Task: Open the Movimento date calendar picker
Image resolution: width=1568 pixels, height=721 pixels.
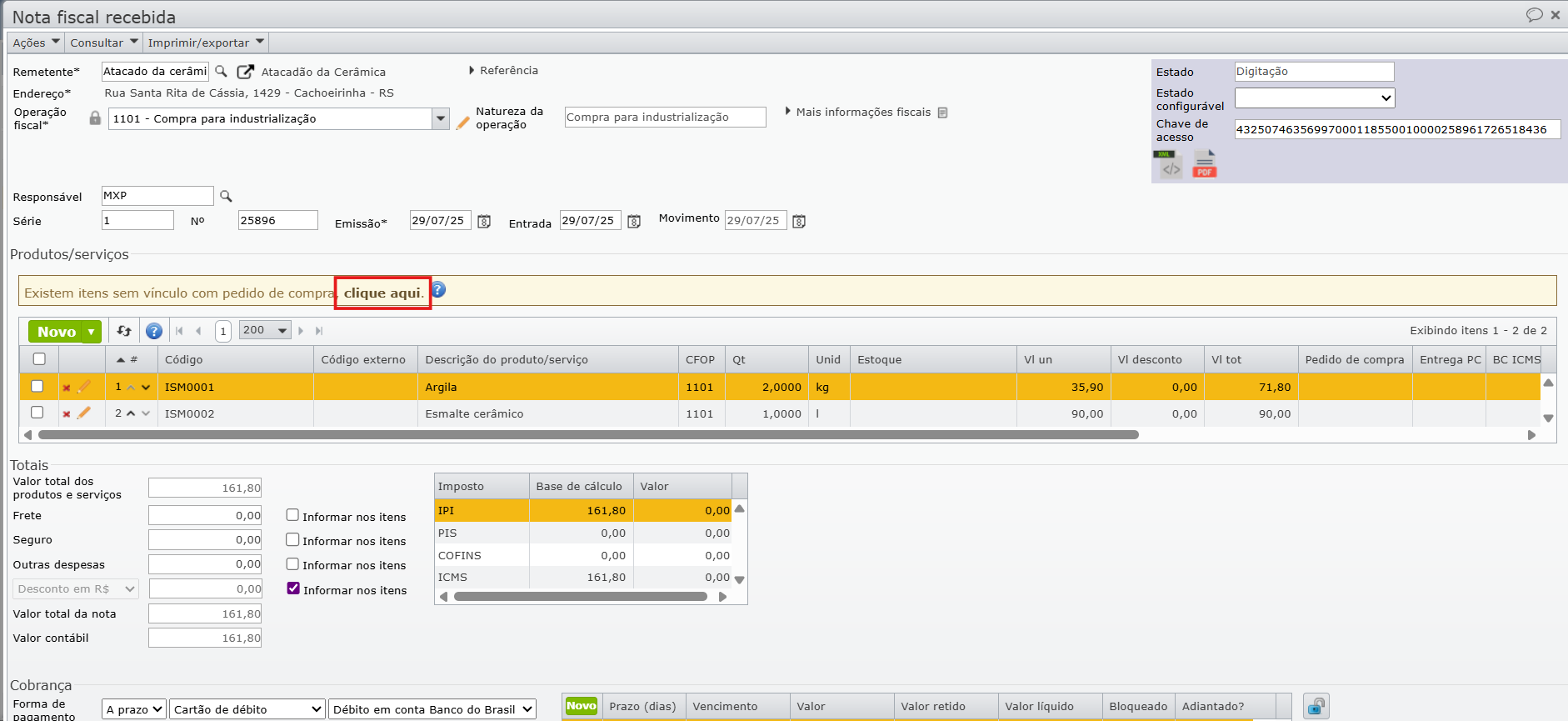Action: pyautogui.click(x=799, y=222)
